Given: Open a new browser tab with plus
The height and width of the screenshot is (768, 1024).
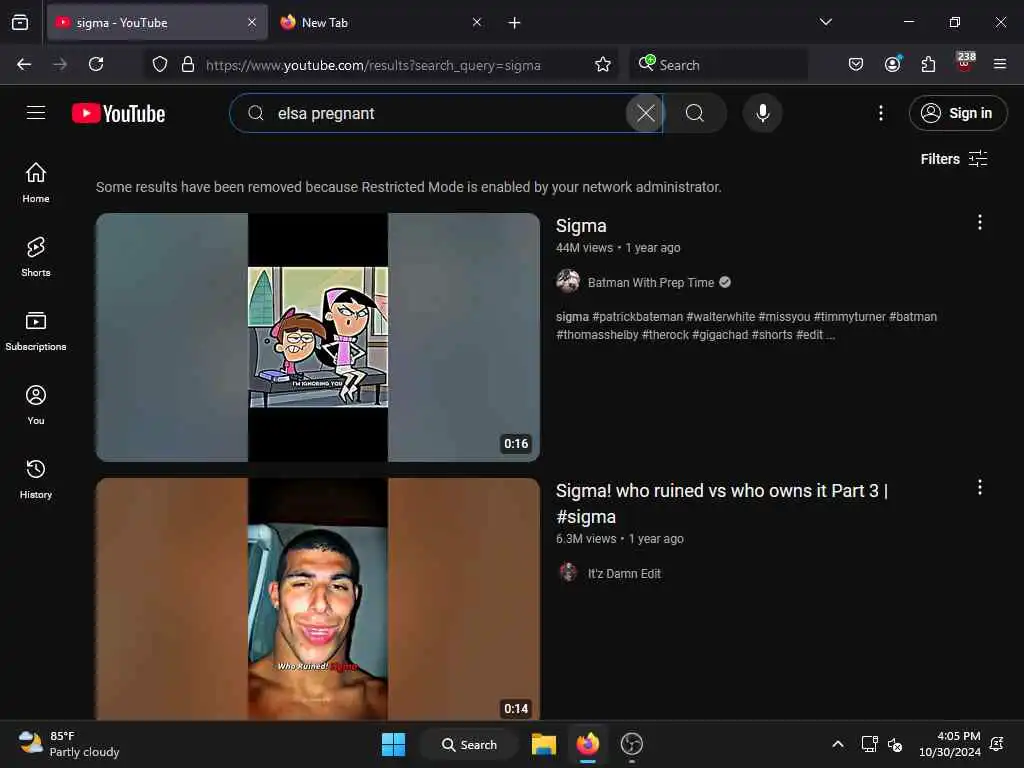Looking at the screenshot, I should point(515,23).
